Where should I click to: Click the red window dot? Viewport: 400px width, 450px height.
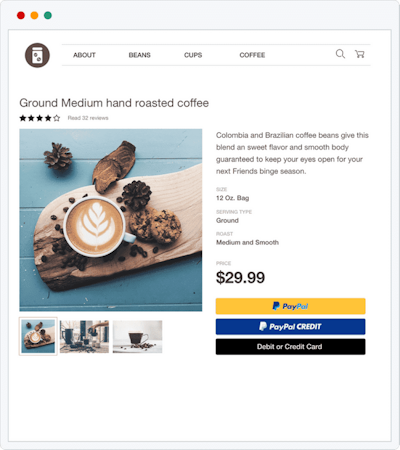21,15
